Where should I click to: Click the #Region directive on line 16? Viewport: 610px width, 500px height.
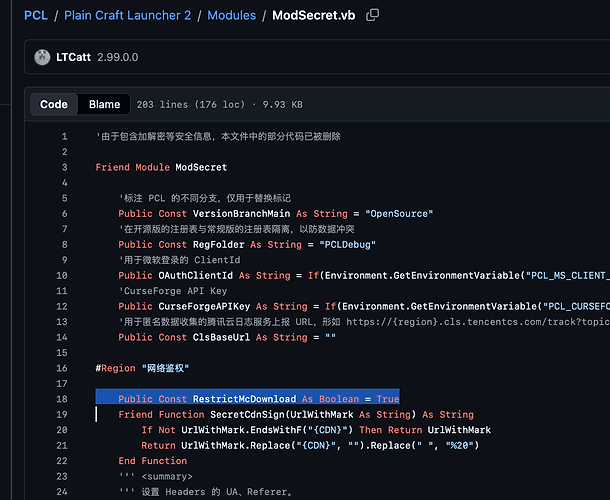point(115,368)
